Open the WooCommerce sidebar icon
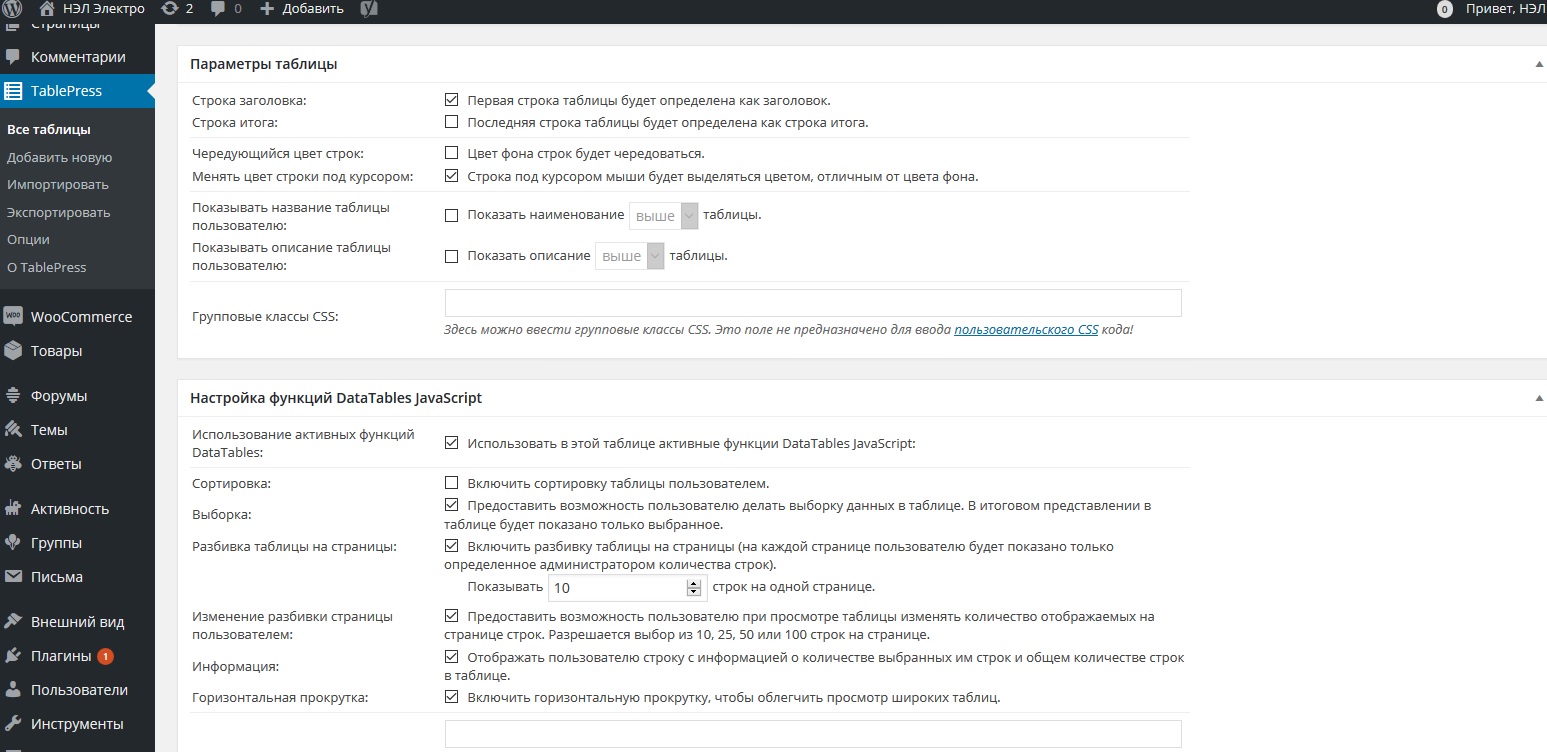 [x=13, y=316]
